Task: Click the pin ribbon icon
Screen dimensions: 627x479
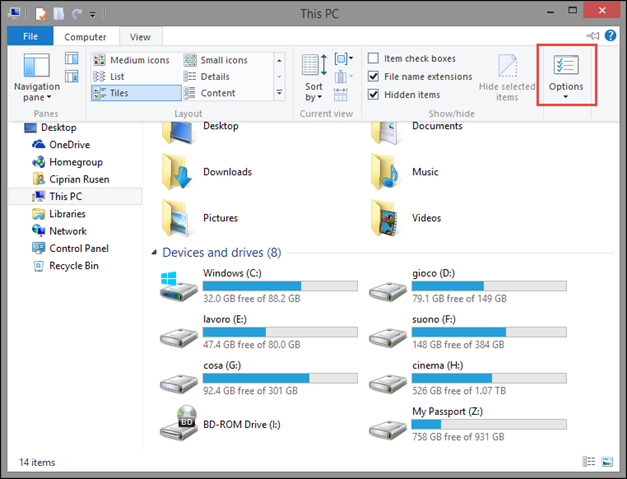Action: coord(593,36)
